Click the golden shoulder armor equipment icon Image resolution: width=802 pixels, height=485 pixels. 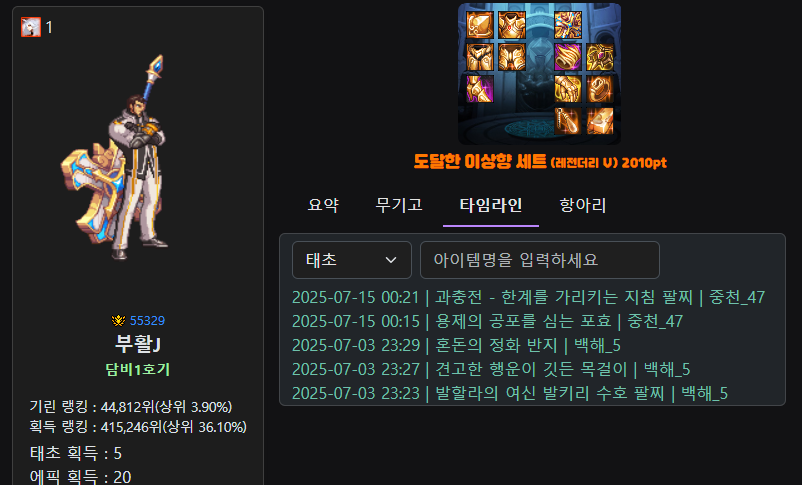(x=480, y=25)
